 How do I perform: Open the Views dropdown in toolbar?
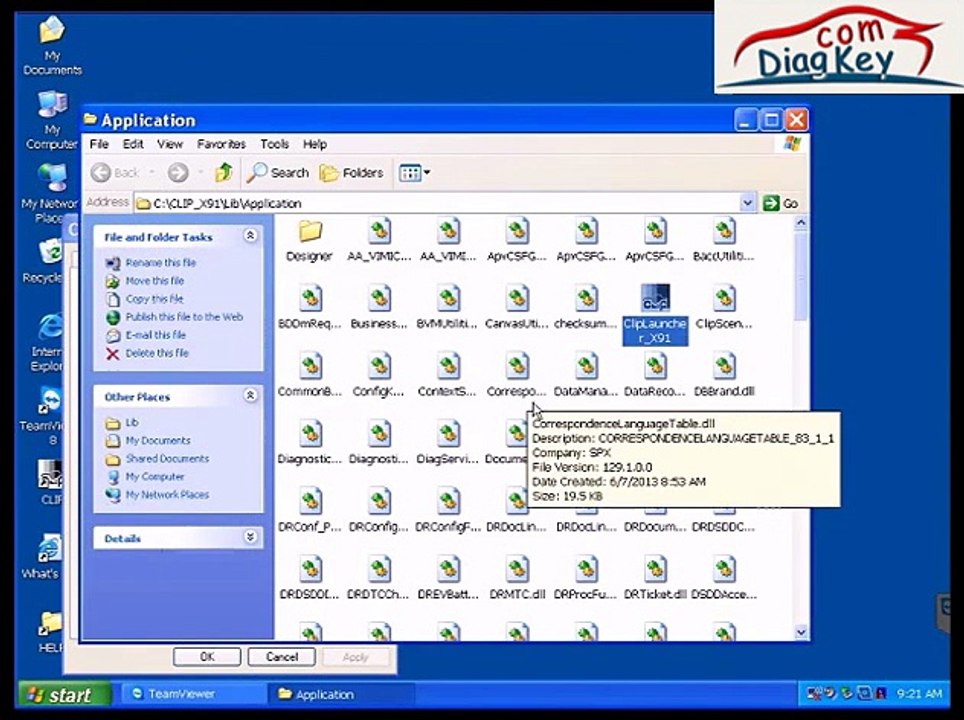[x=414, y=173]
